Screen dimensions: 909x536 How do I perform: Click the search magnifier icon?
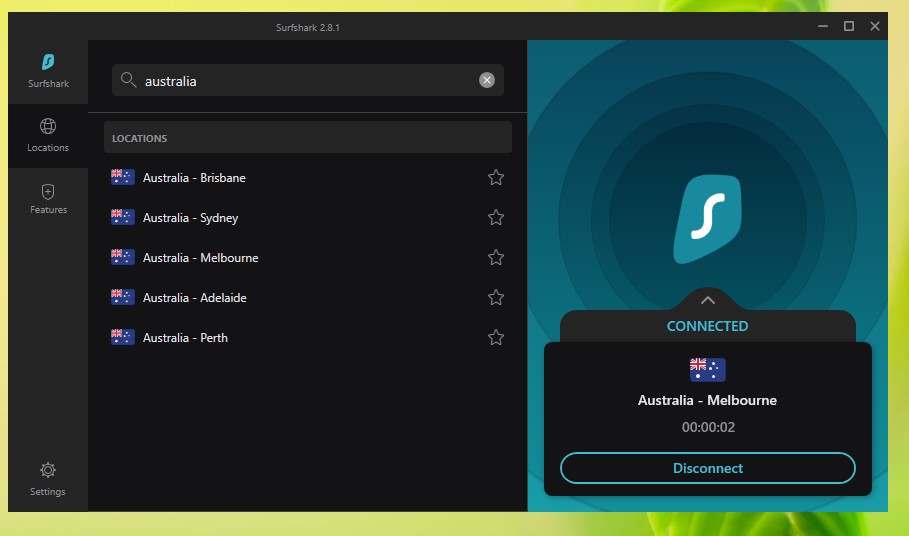click(128, 80)
